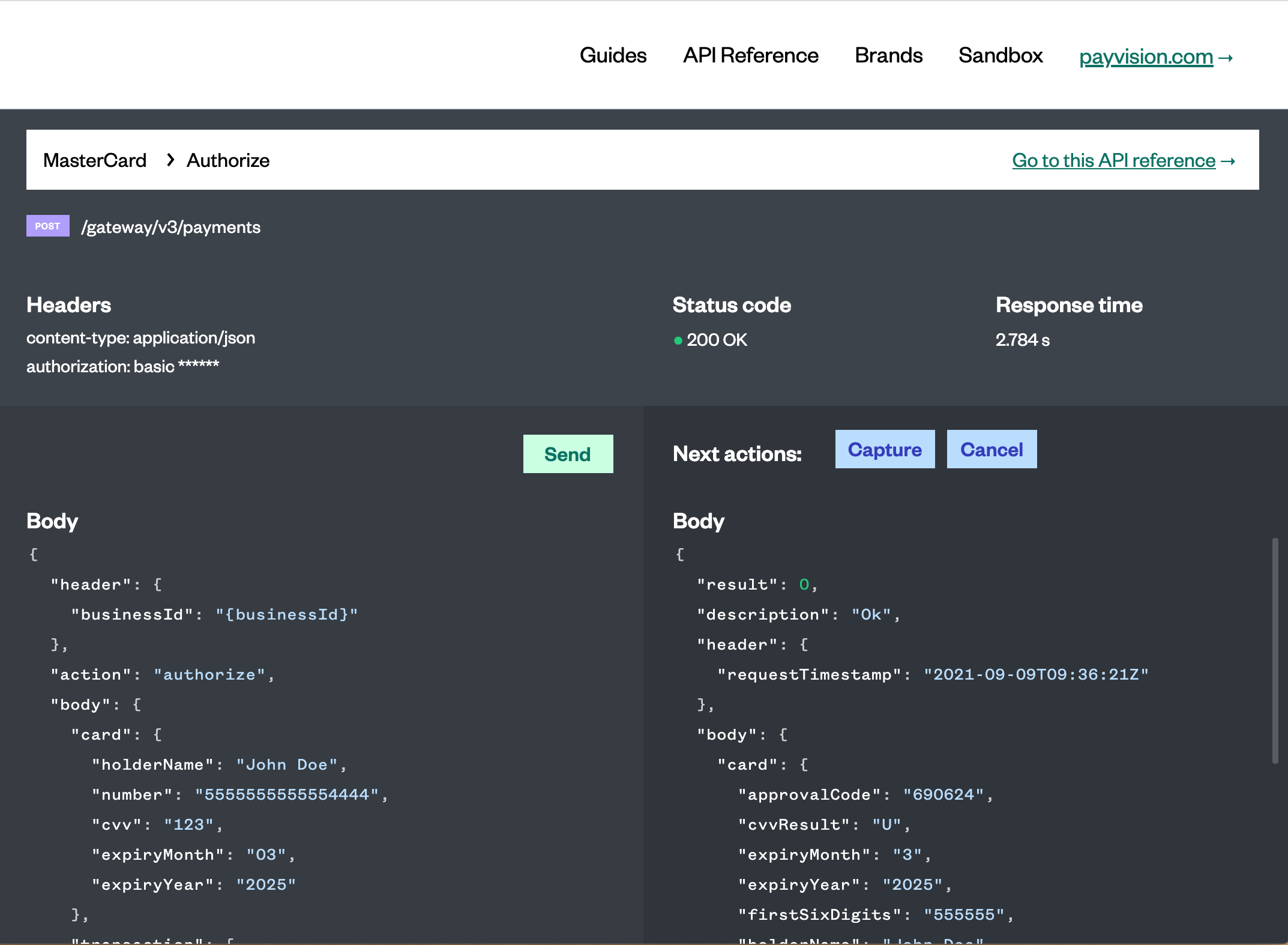Switch to the Sandbox page
This screenshot has height=945, width=1288.
[x=1001, y=55]
